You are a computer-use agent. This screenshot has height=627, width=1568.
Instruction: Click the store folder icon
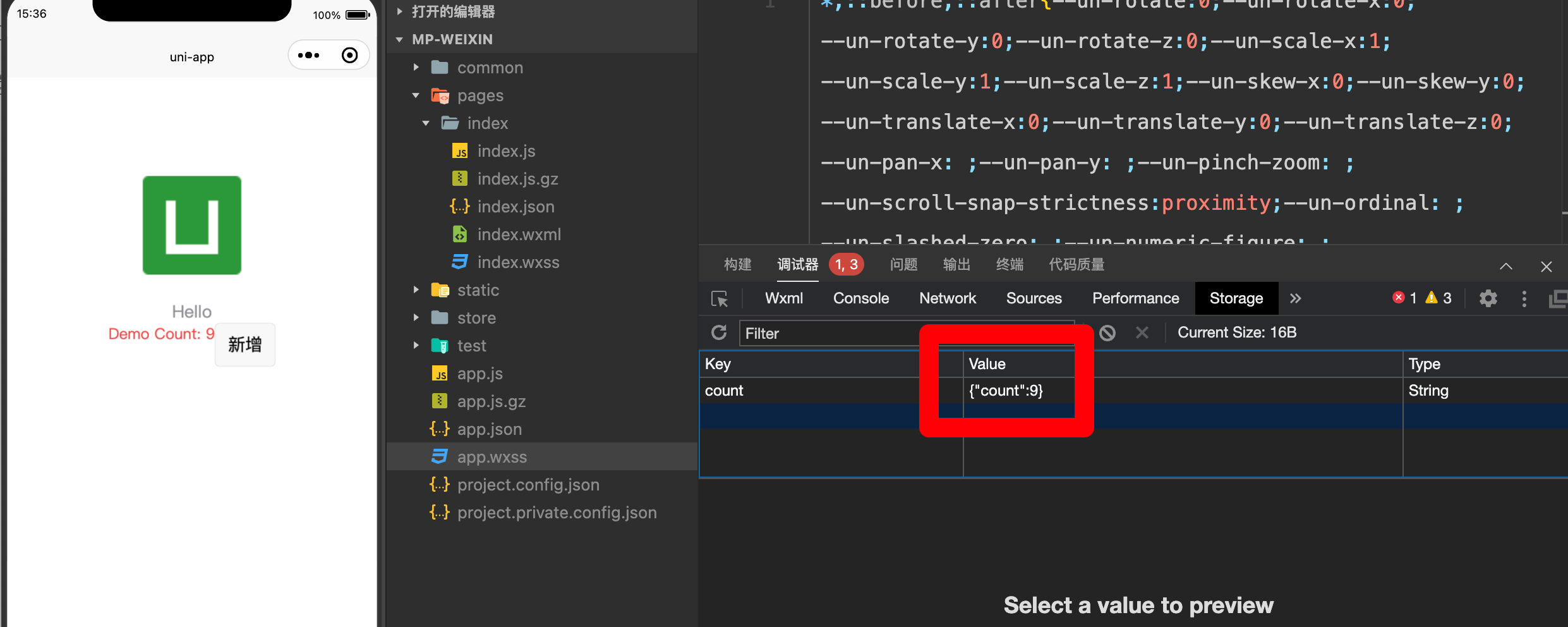pyautogui.click(x=440, y=317)
